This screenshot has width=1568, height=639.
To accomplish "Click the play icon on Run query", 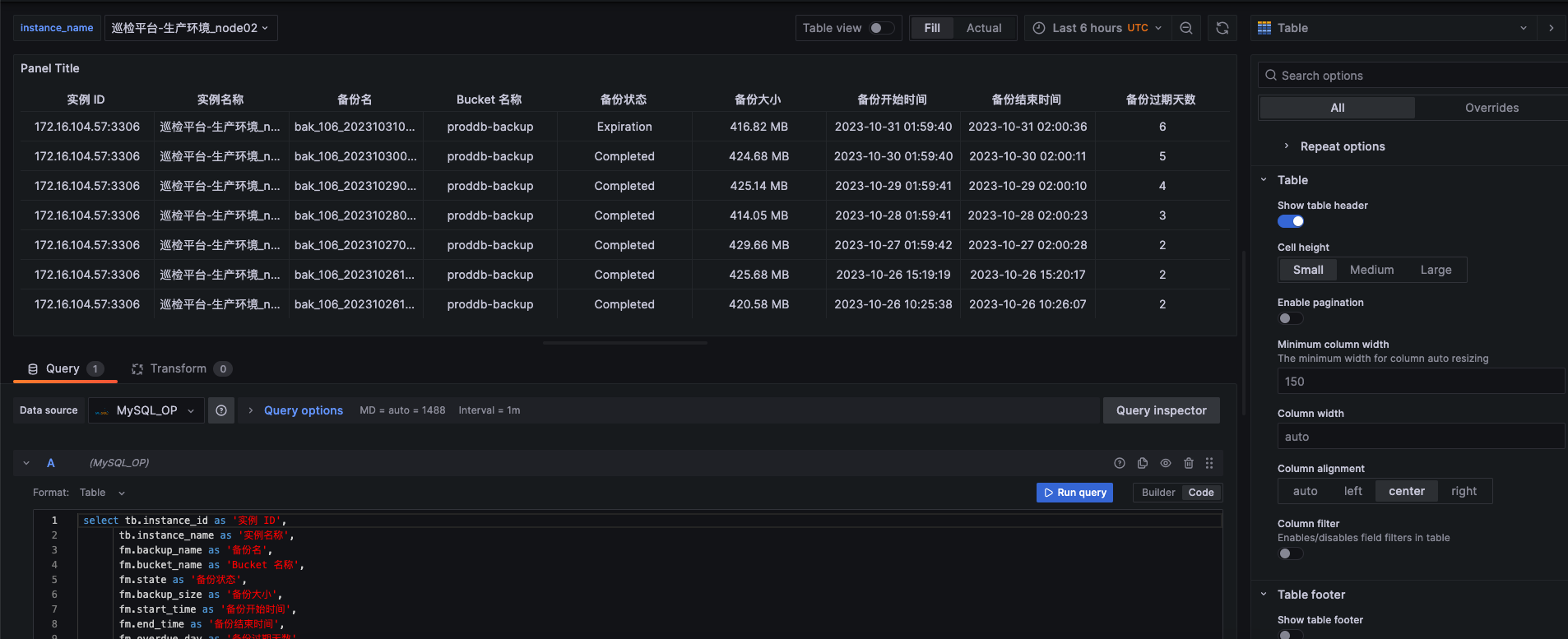I will pos(1049,493).
